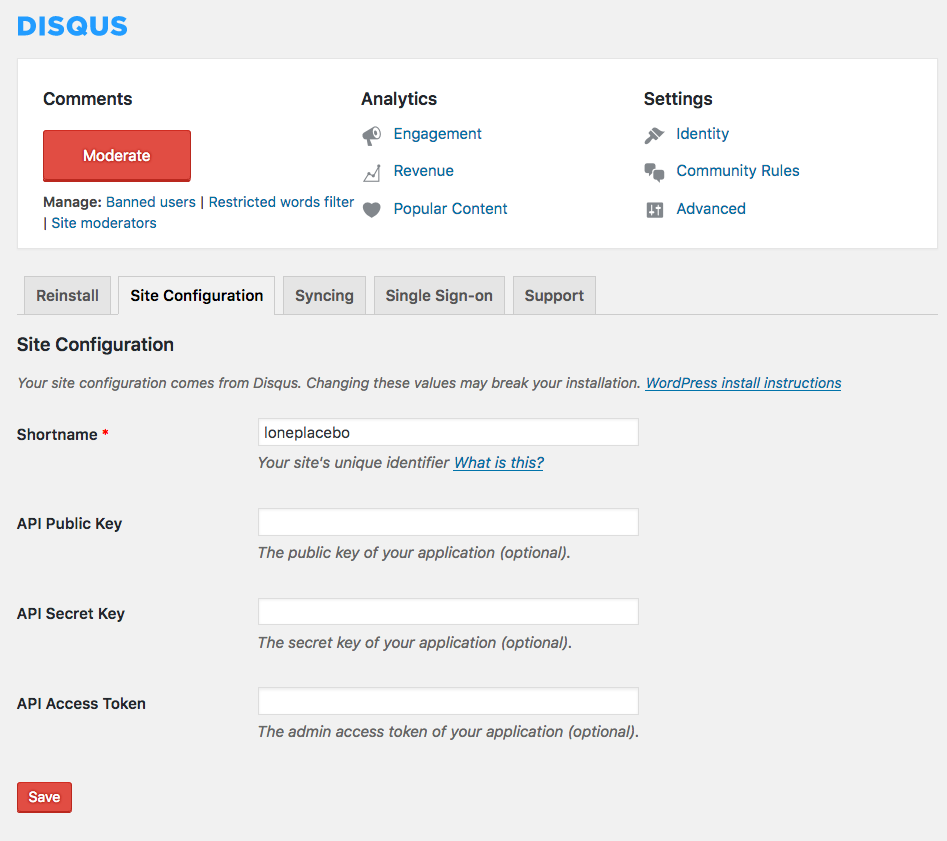This screenshot has width=947, height=841.
Task: Switch to the Syncing tab
Action: (x=324, y=295)
